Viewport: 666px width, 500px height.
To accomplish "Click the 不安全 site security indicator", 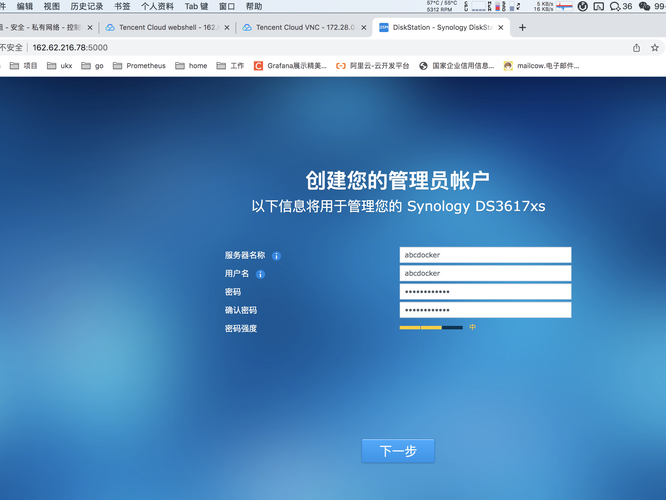I will (11, 48).
